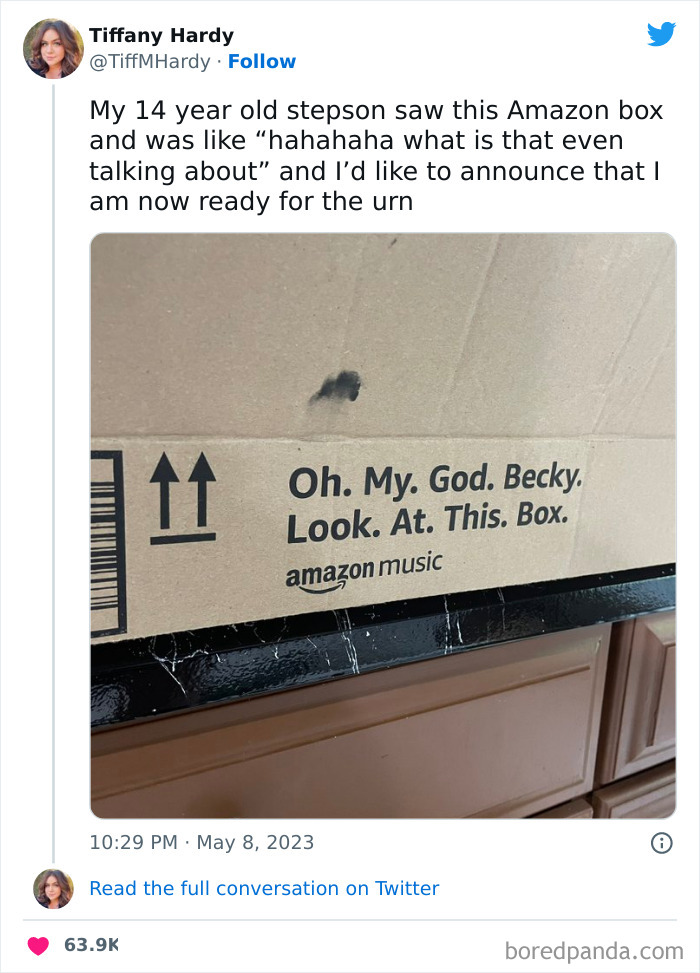
Task: Click the dot separator next to the handle
Action: (217, 62)
